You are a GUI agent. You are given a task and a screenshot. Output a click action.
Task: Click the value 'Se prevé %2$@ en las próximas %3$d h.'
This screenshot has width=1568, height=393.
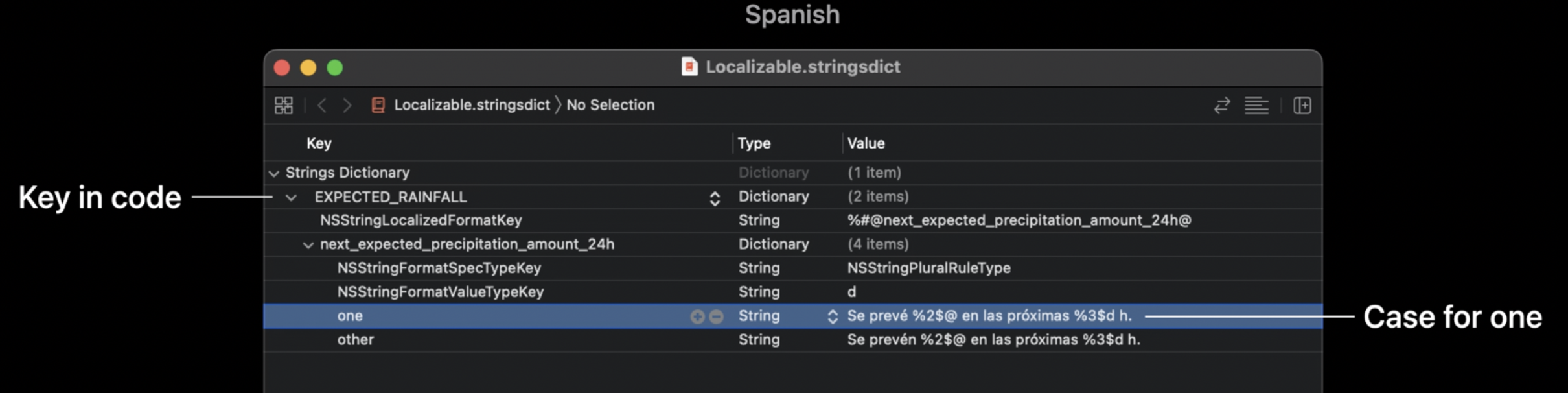pyautogui.click(x=989, y=316)
